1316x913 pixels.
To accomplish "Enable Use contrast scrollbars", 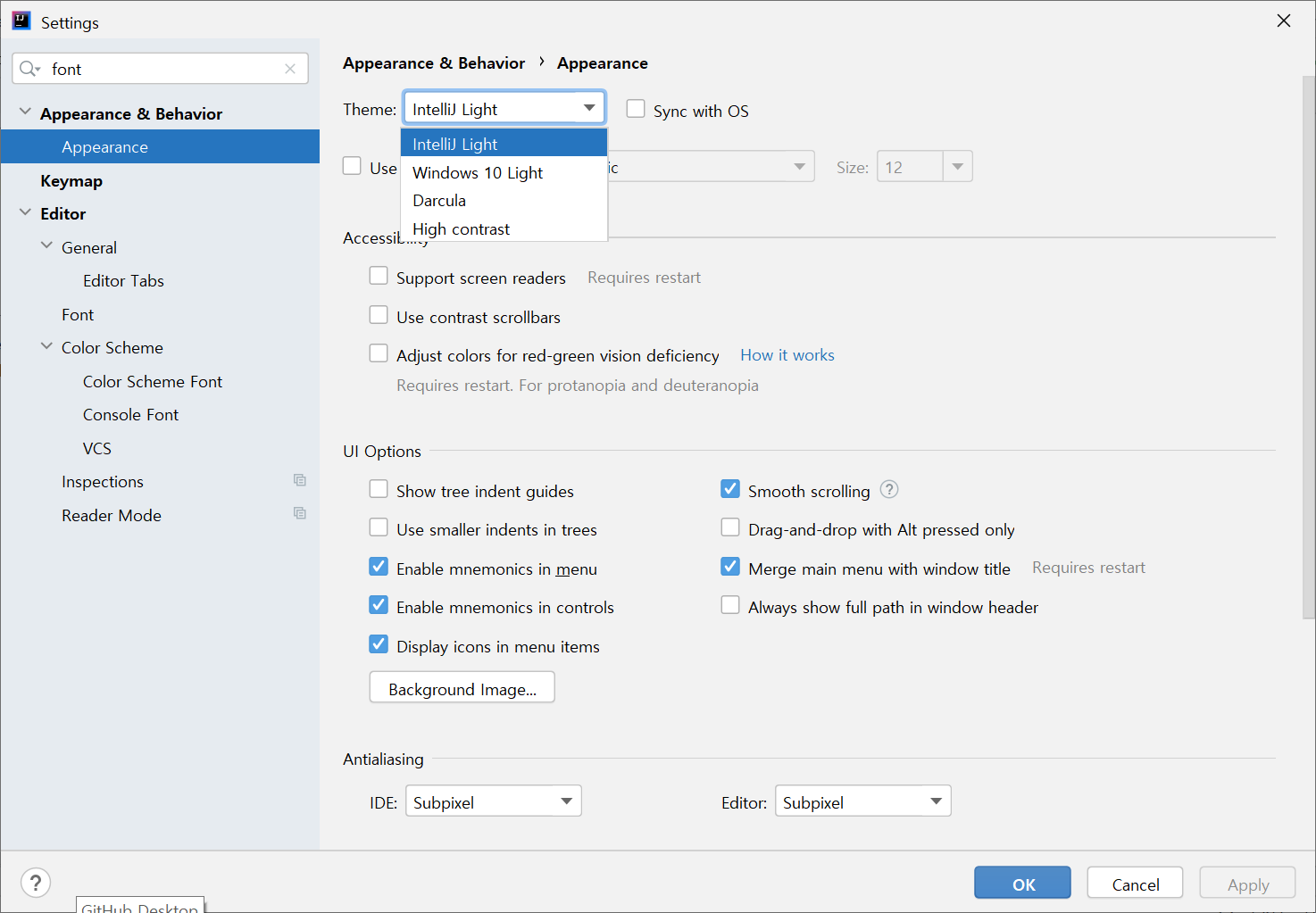I will coord(379,315).
